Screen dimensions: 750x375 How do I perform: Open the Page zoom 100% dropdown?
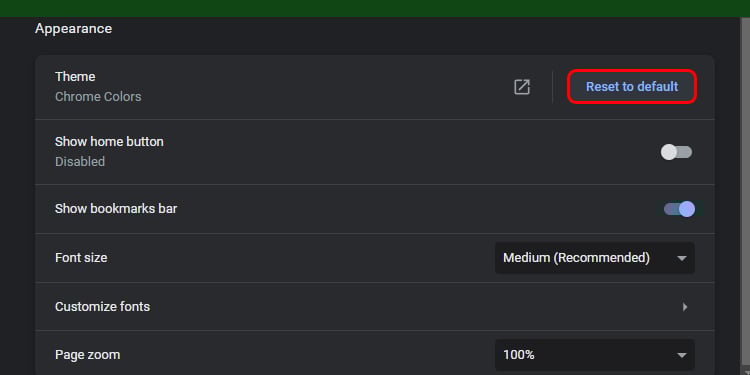tap(595, 355)
